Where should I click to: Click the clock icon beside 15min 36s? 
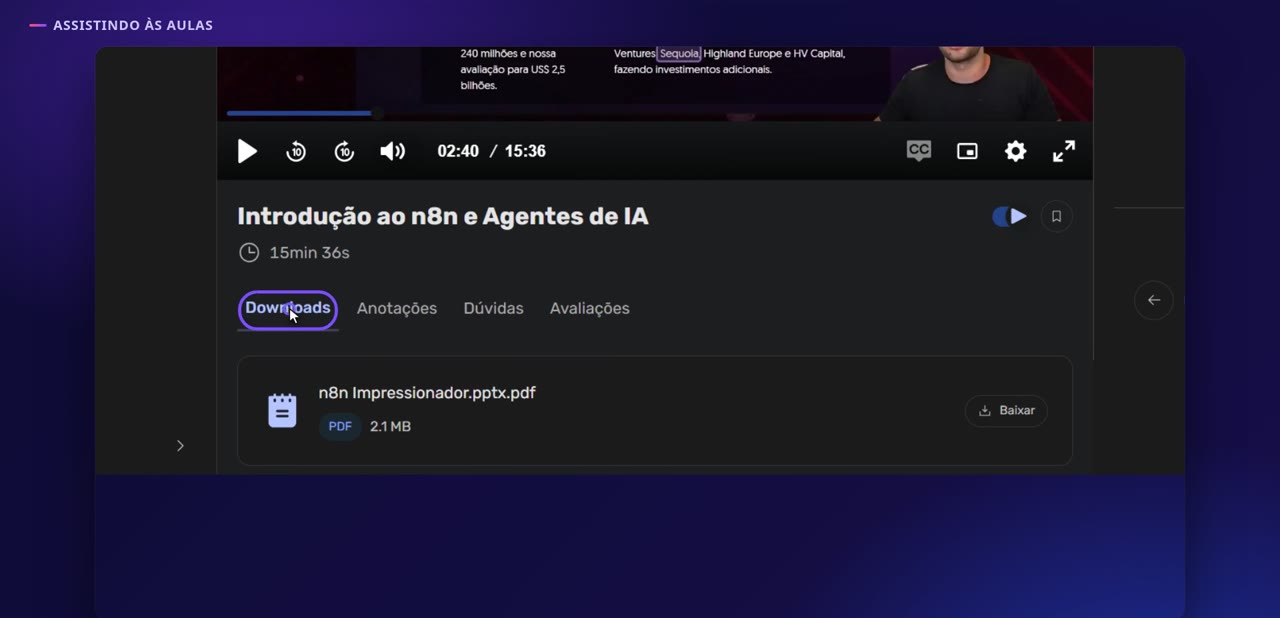(x=249, y=252)
